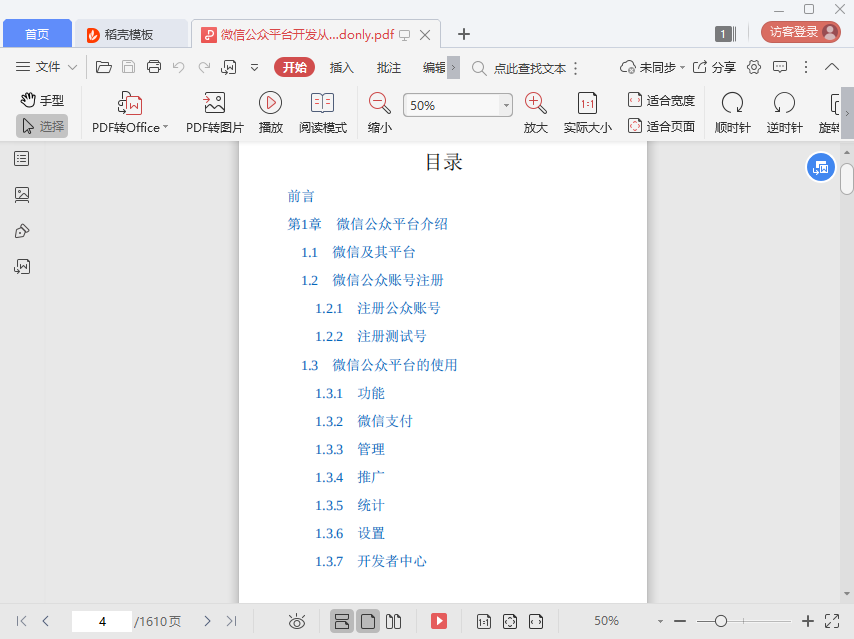Add a new tab with plus
Screen dimensions: 854x639
463,34
